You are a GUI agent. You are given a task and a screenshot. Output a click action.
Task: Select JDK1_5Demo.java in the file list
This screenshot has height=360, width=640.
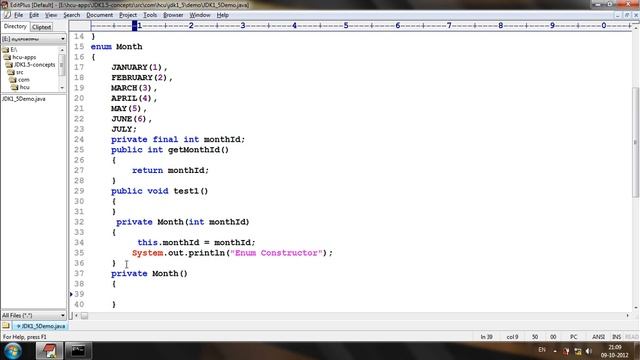24,99
